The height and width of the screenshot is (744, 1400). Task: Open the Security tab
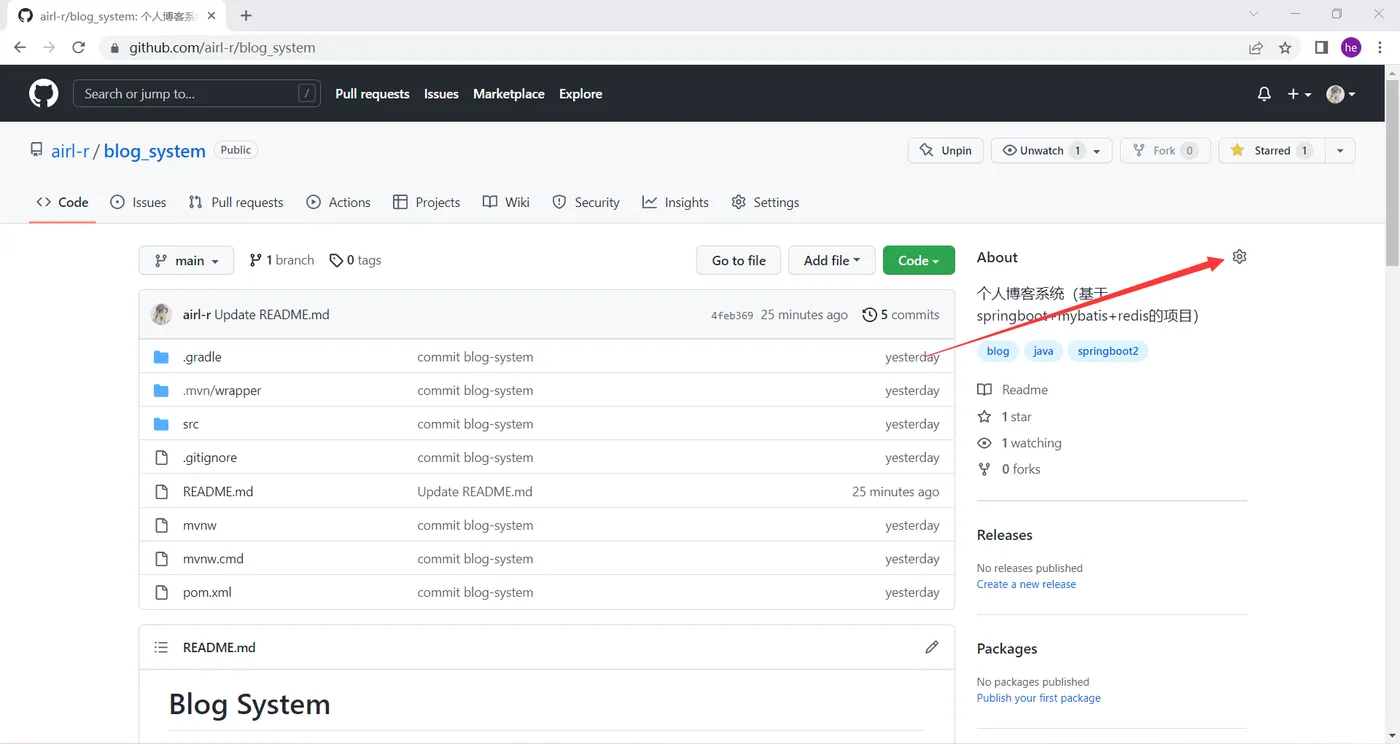(x=587, y=202)
